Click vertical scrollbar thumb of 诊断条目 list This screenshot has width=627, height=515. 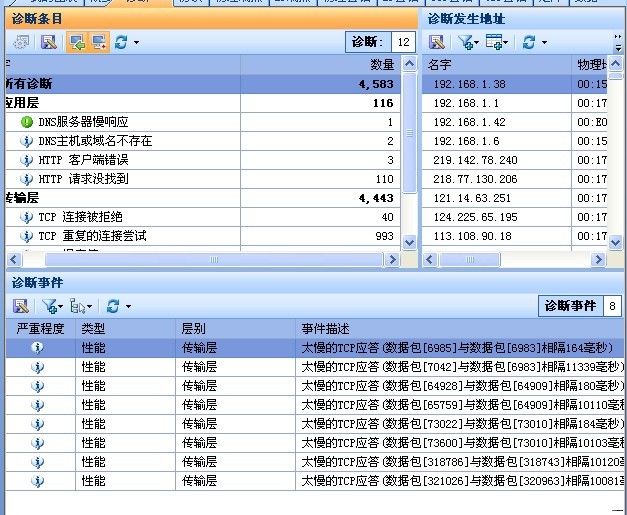click(409, 133)
